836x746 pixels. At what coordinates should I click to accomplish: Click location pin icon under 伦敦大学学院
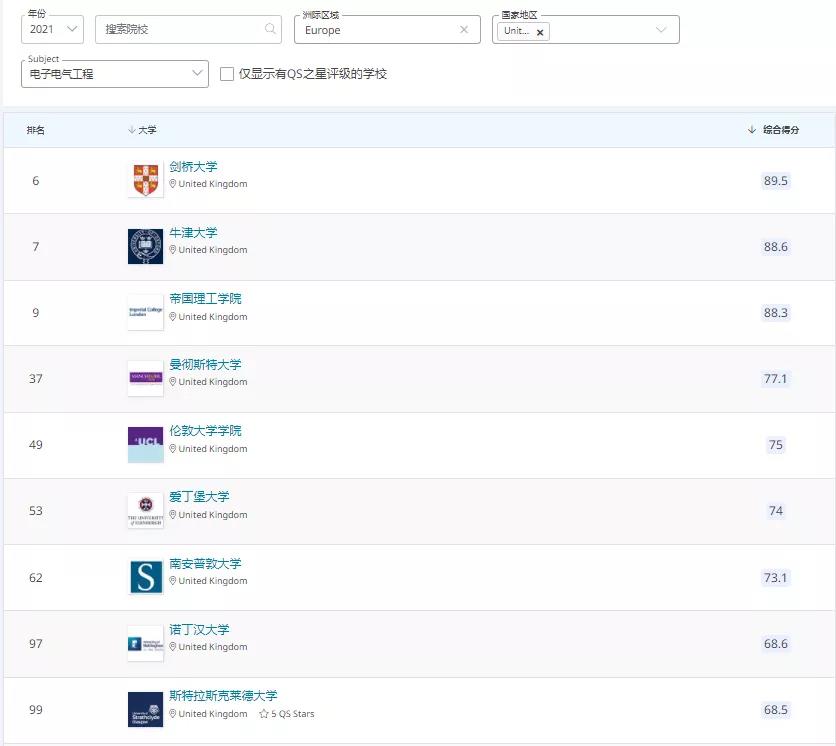(173, 448)
